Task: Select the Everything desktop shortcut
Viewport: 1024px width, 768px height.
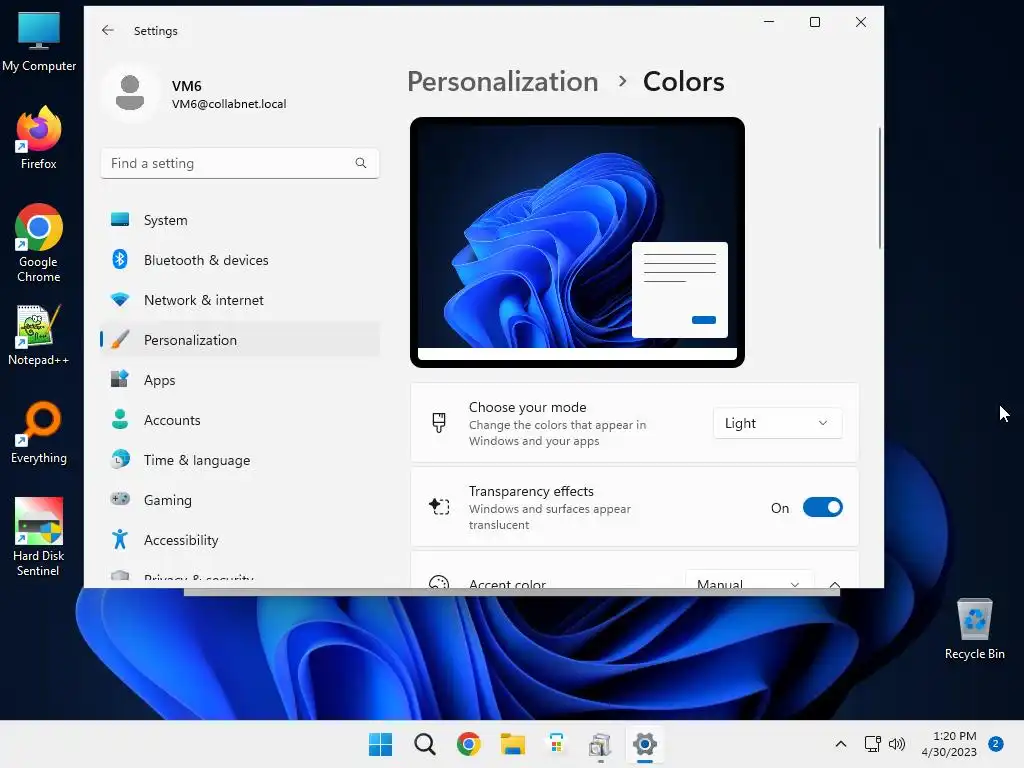Action: coord(39,433)
